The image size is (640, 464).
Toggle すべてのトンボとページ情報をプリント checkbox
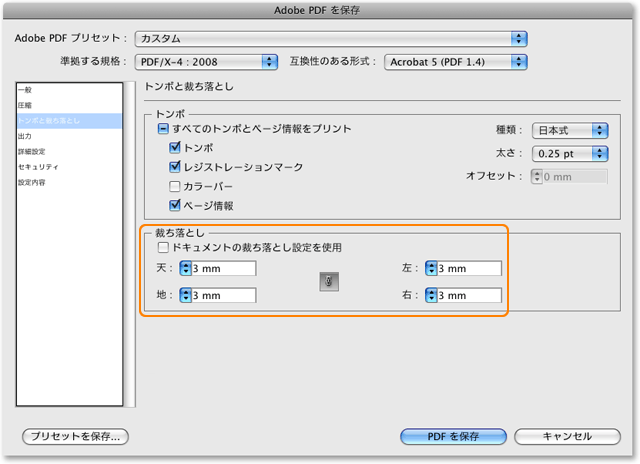click(x=164, y=129)
